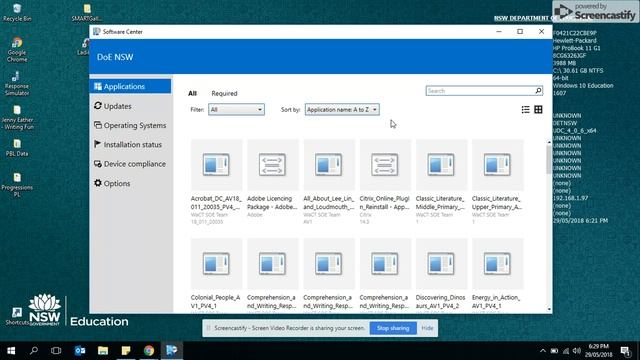Open Device compliance page

[130, 164]
